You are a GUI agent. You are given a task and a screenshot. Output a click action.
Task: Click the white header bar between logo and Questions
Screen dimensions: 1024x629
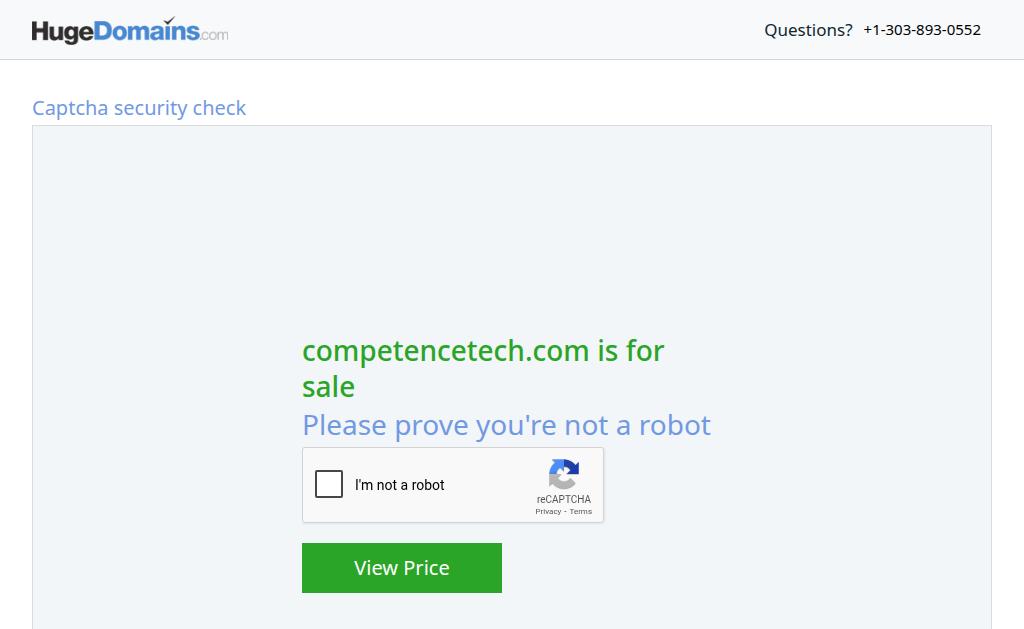496,30
